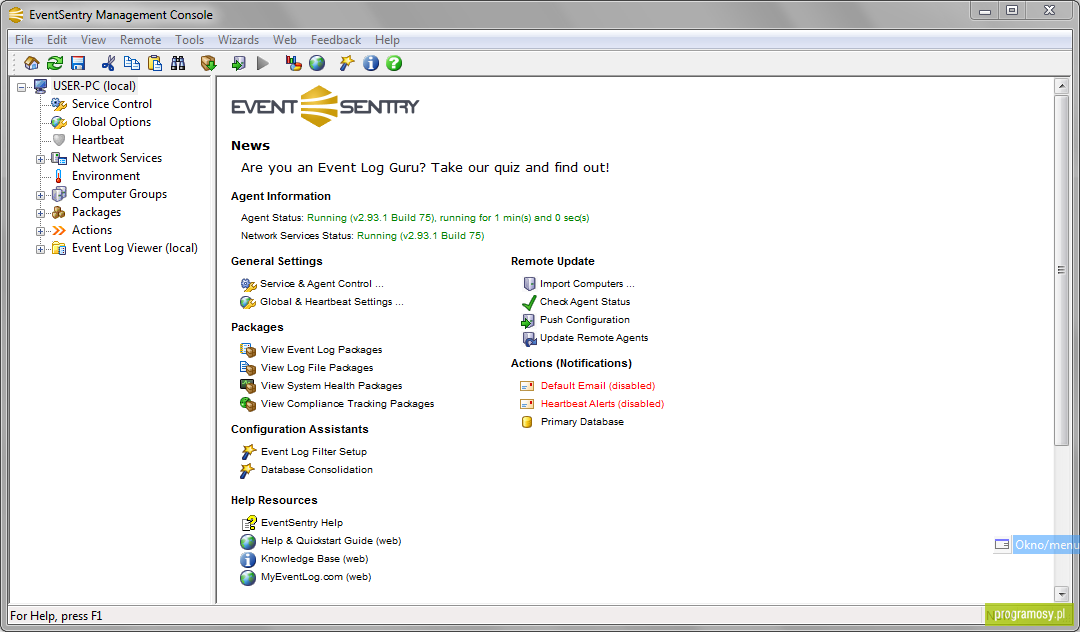Open Help & Quickstart Guide (web)
Viewport: 1080px width, 632px height.
(331, 540)
